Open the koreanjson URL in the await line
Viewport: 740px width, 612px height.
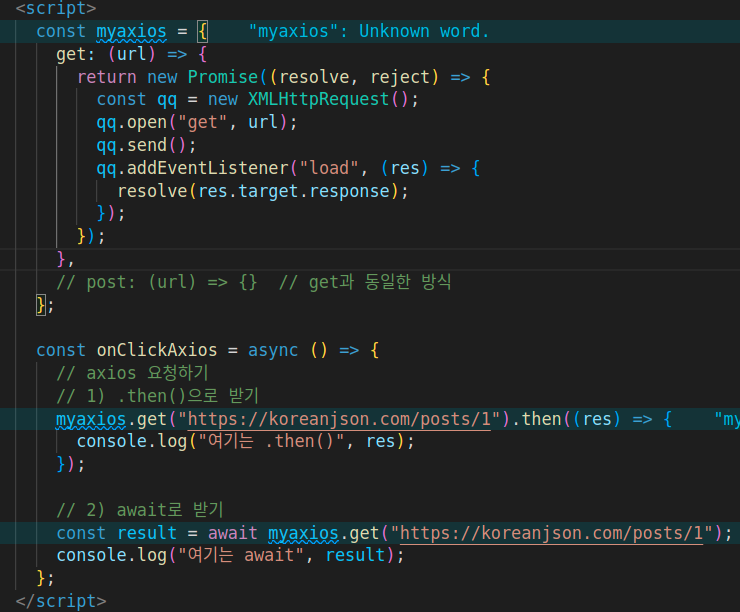551,533
